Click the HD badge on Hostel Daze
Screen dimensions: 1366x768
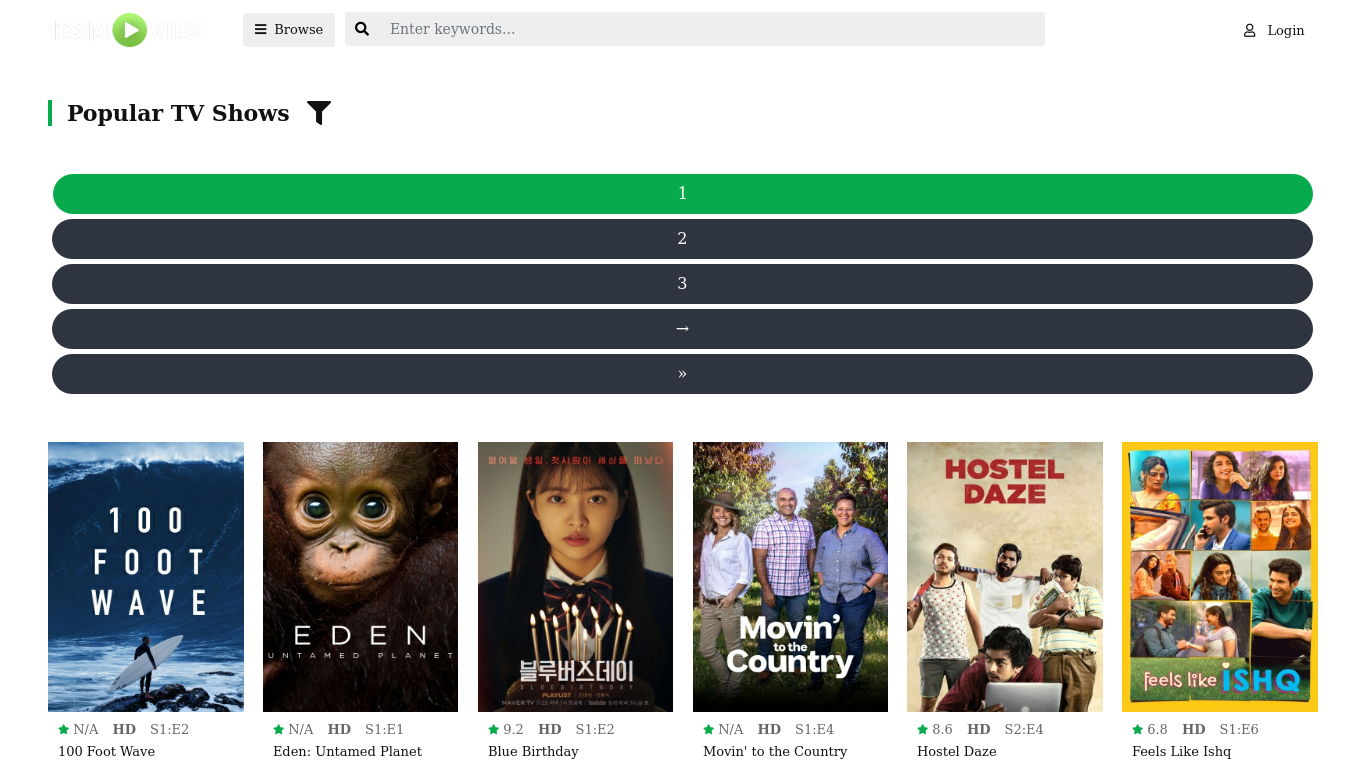978,729
